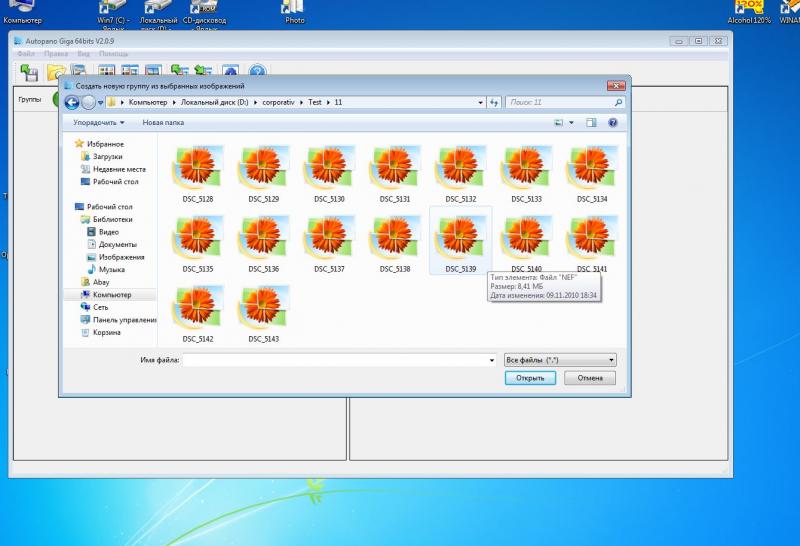
Task: Open dialog help via blue question icon
Action: [x=613, y=122]
